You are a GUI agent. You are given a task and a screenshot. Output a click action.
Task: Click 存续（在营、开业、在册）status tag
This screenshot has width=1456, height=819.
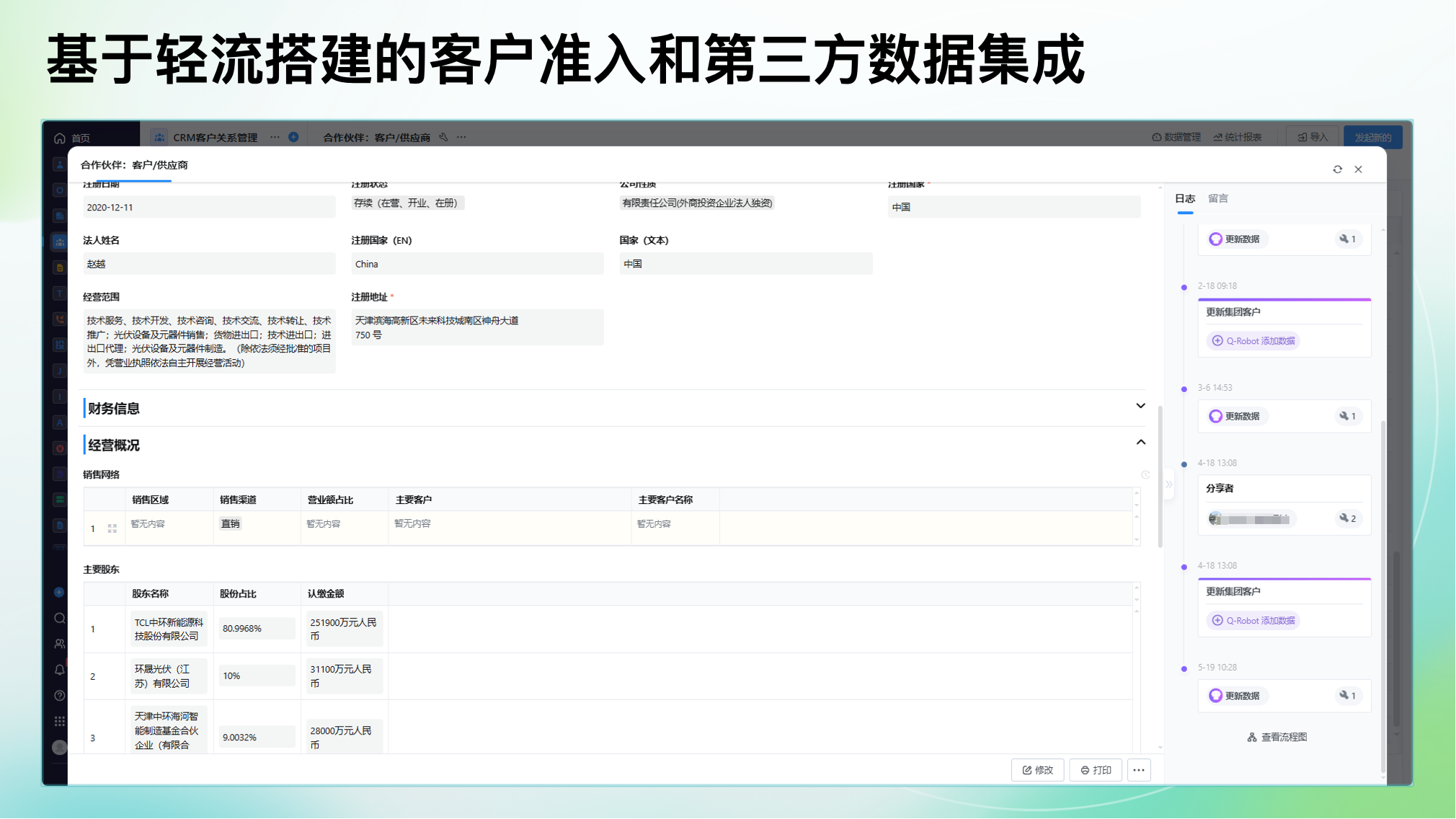pyautogui.click(x=407, y=203)
